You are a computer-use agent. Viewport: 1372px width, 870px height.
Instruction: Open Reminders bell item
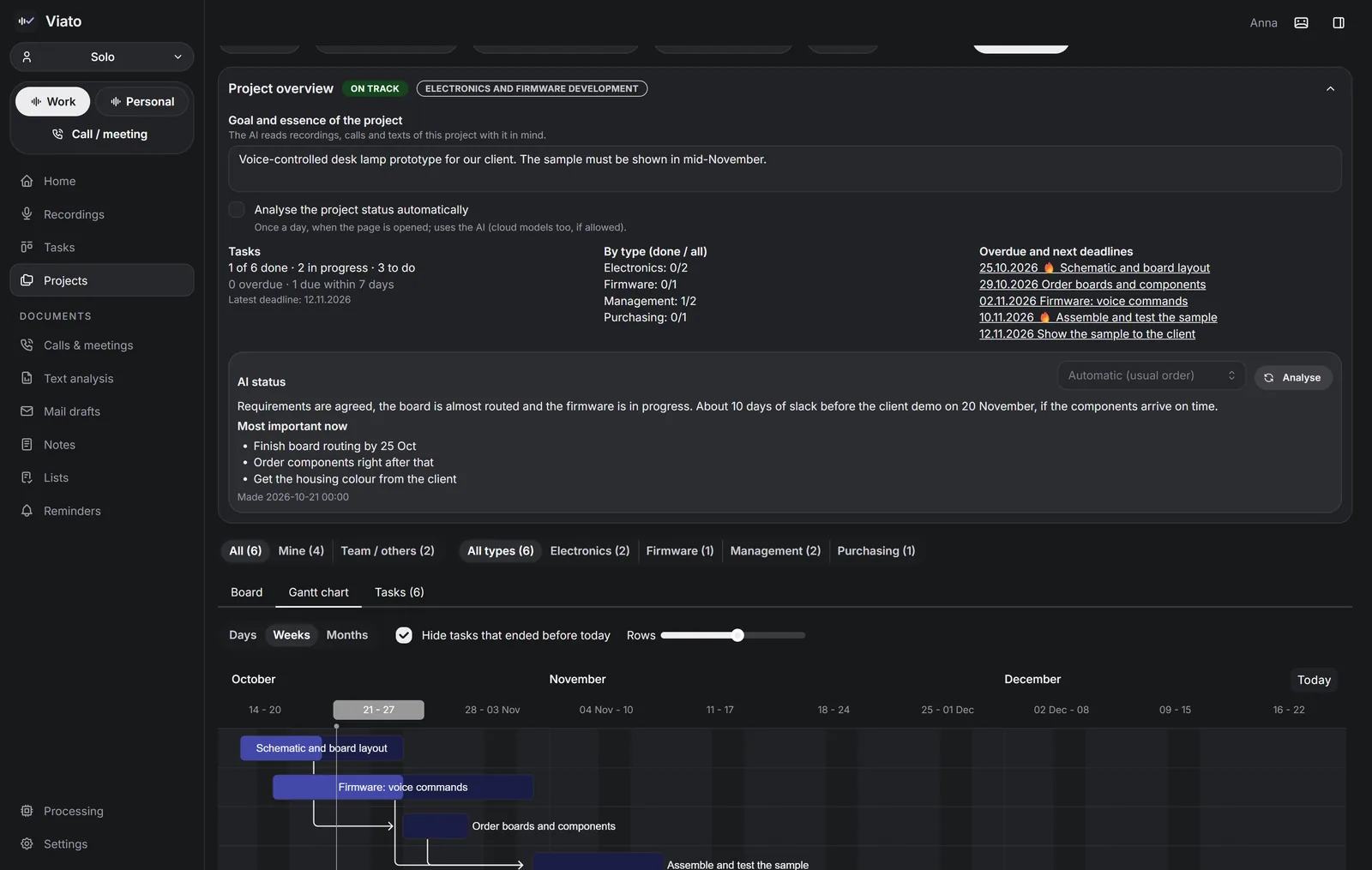click(102, 511)
